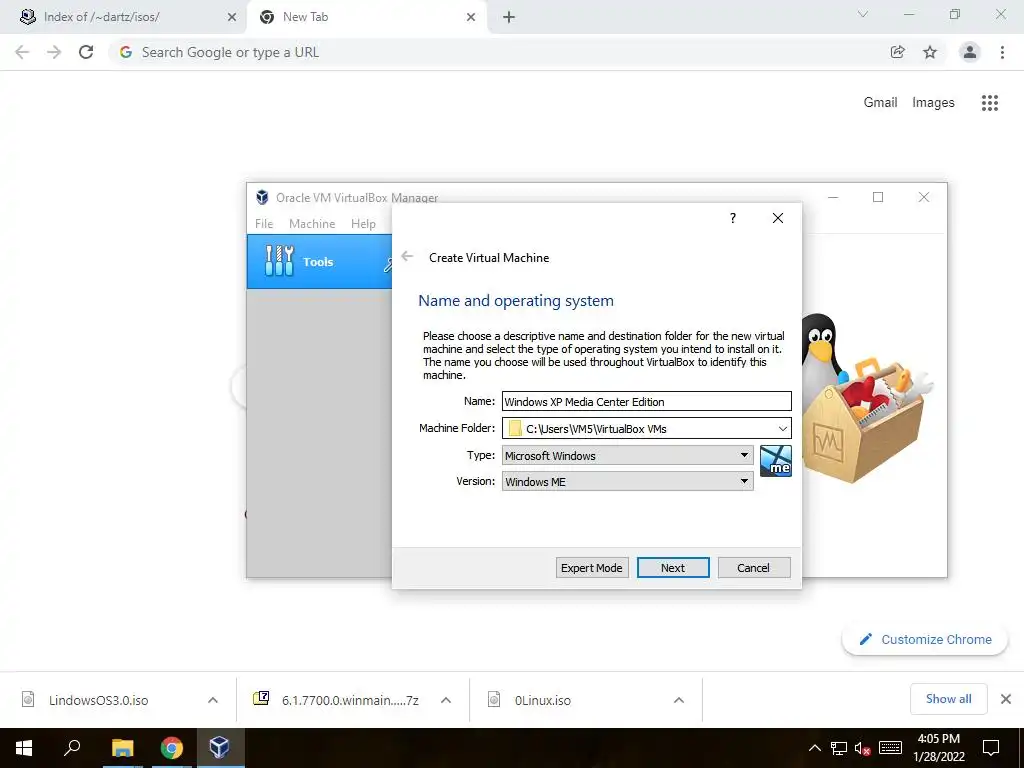Open the network tray icon
The height and width of the screenshot is (768, 1024).
(x=839, y=748)
